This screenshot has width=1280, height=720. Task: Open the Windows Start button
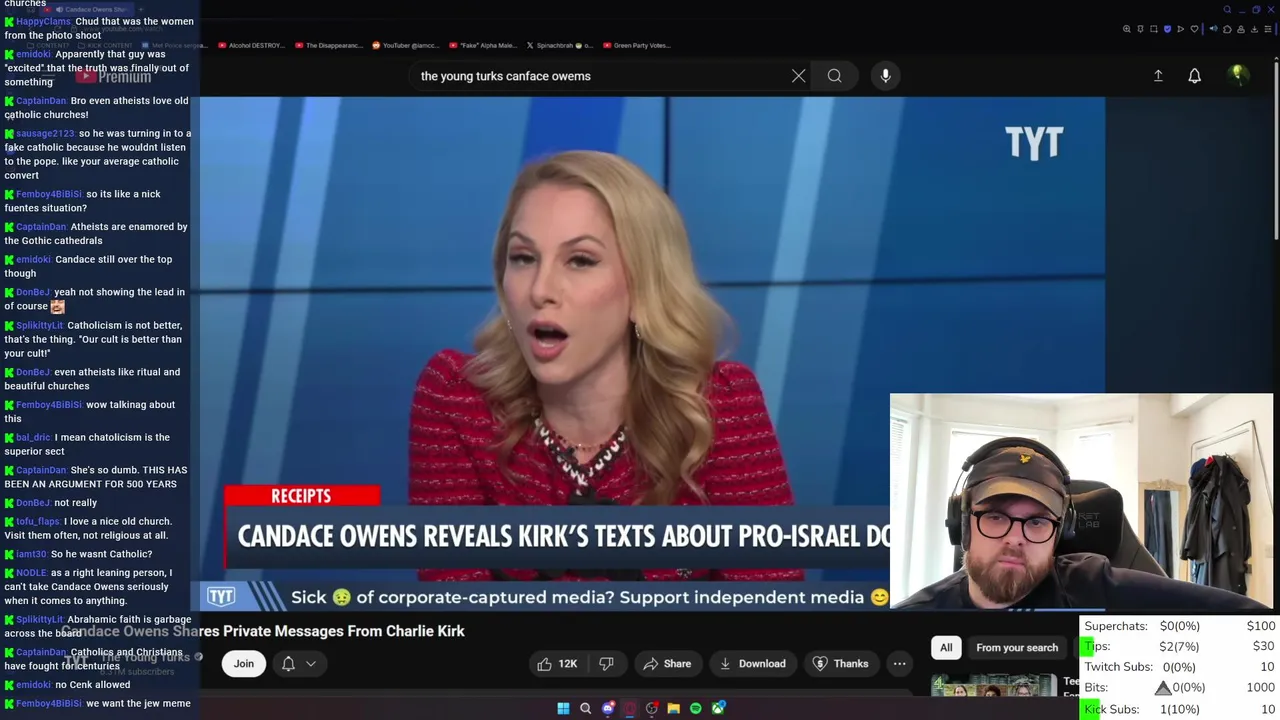(x=563, y=708)
